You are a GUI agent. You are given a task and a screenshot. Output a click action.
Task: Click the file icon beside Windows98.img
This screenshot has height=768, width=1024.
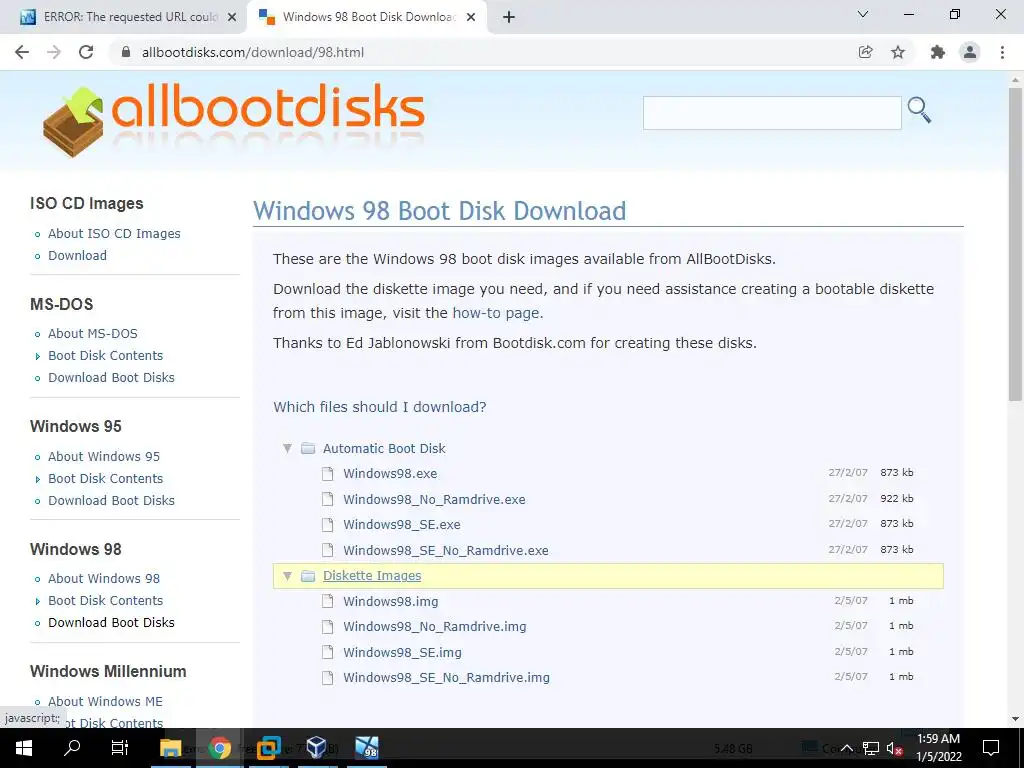tap(328, 601)
